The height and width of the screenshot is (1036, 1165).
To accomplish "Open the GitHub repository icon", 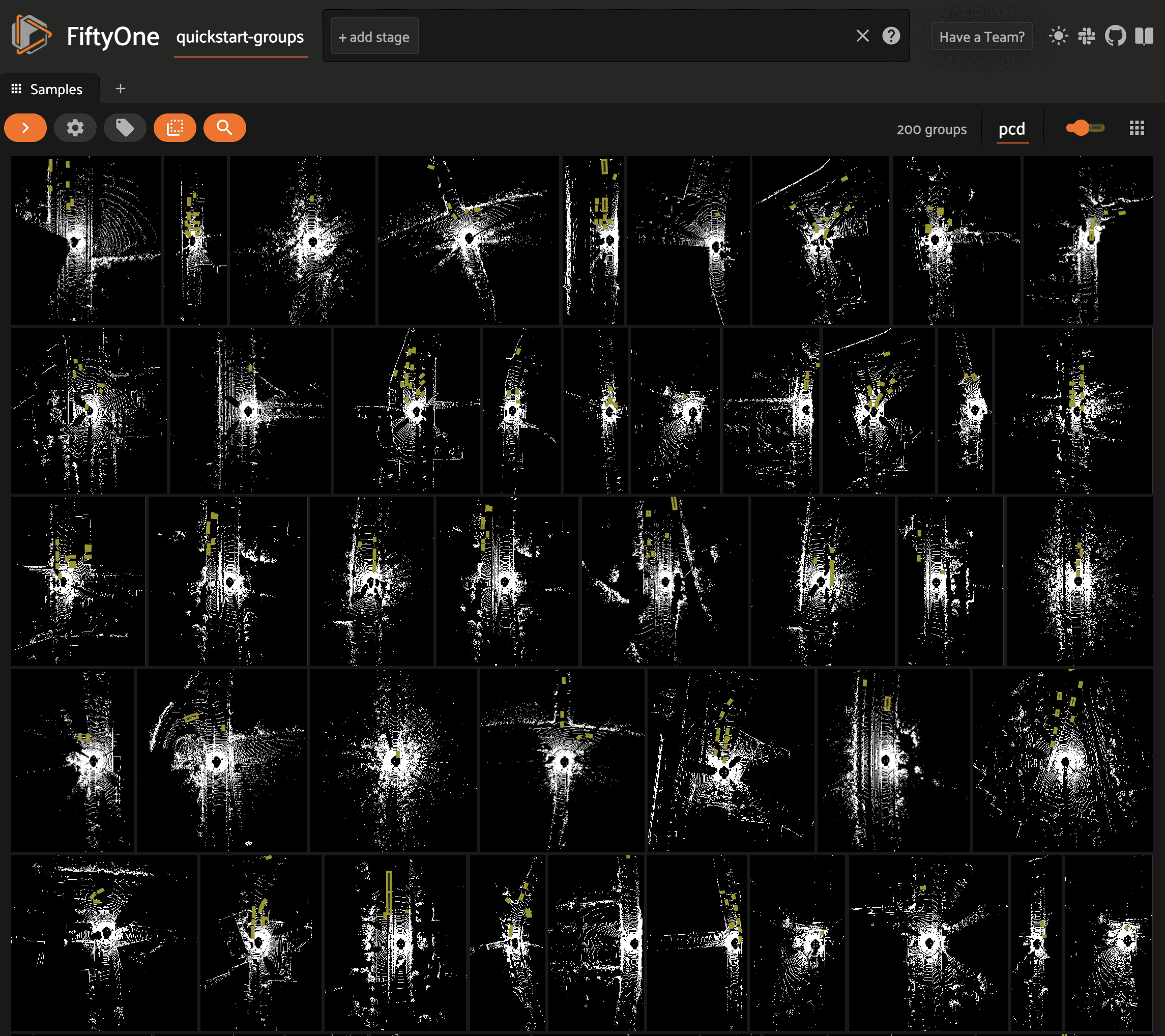I will 1115,37.
